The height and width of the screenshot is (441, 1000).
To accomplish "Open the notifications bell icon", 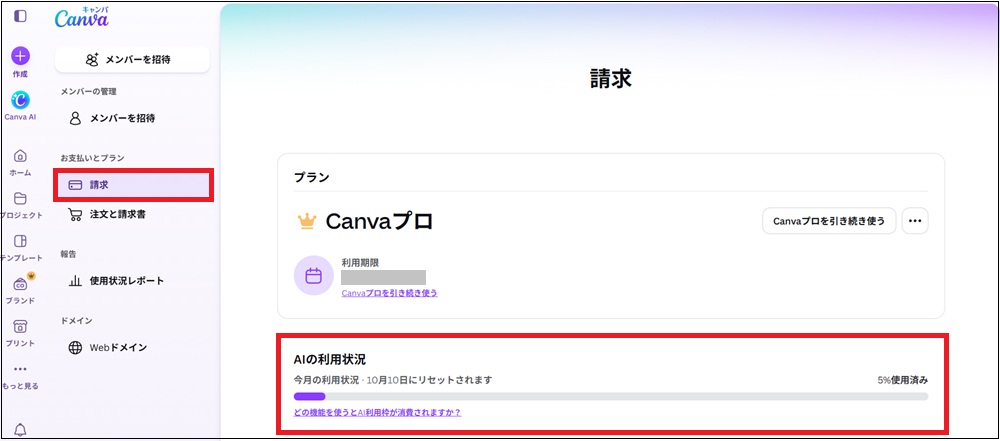I will (x=20, y=429).
